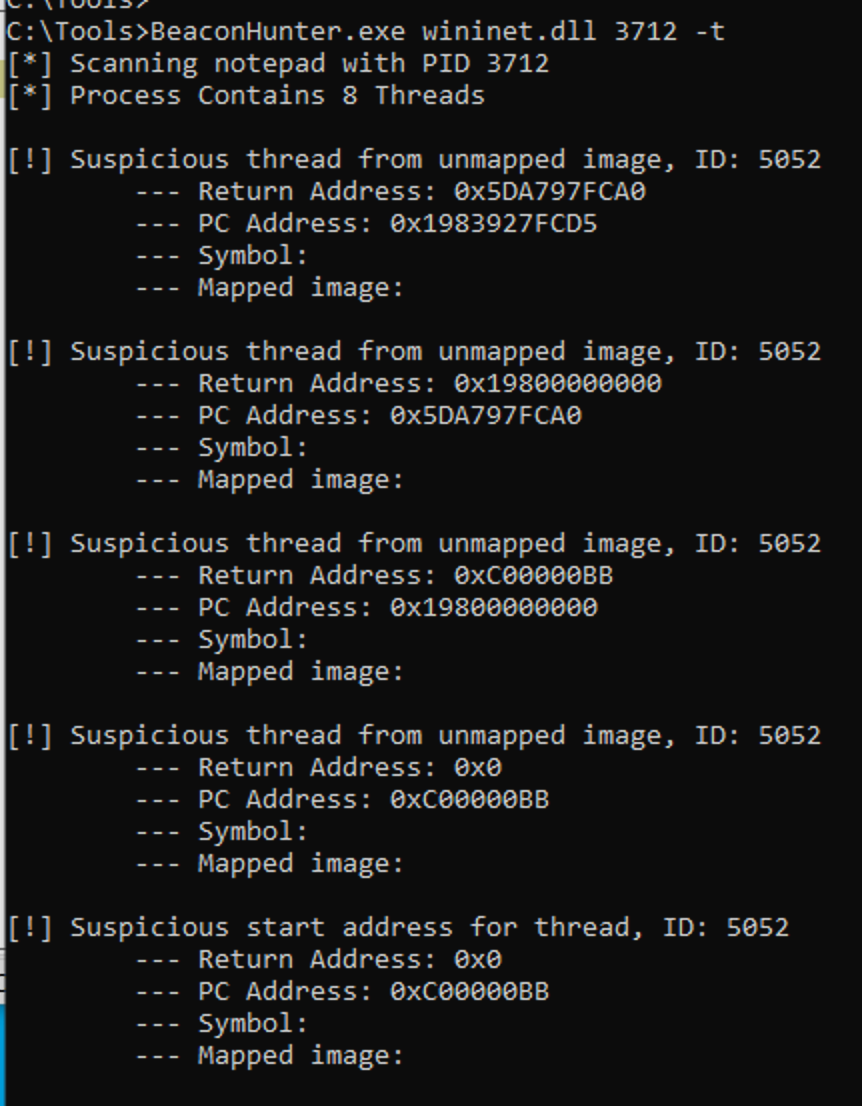Click the 'Process Contains 8 Threads' line
Screen dimensions: 862x1106
click(x=246, y=95)
